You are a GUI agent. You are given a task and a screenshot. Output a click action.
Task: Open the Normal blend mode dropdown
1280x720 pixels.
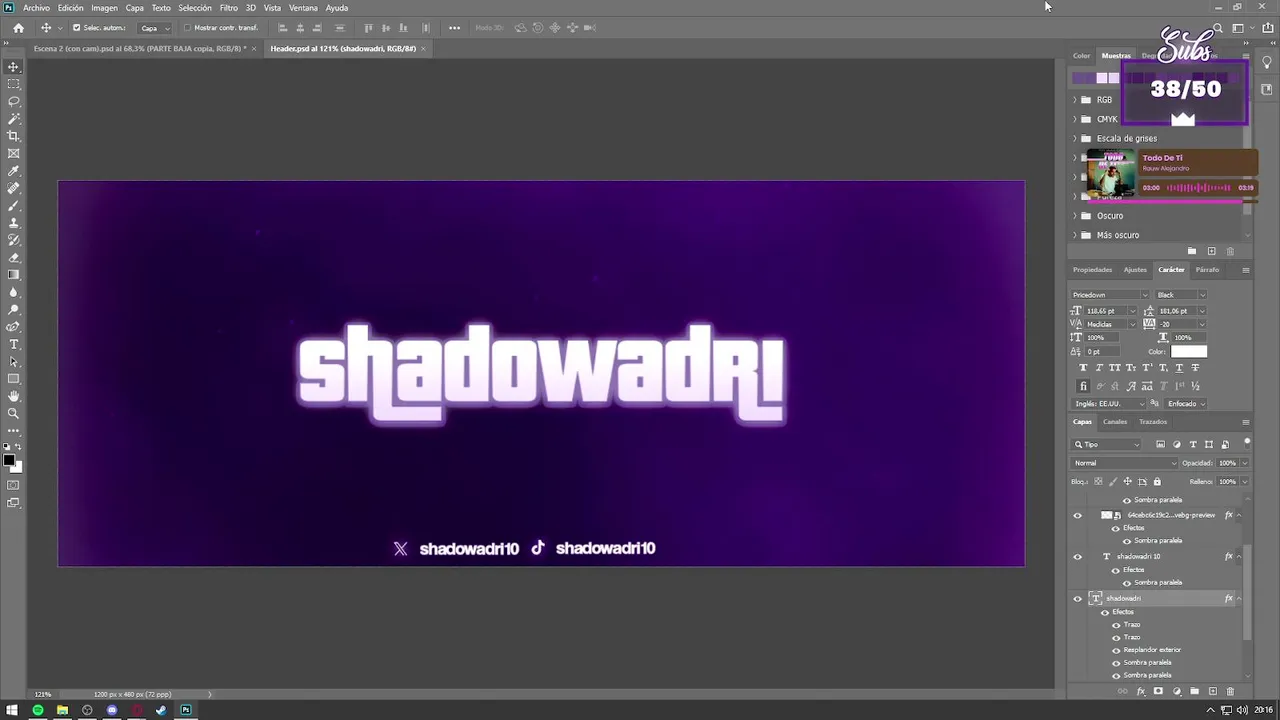click(x=1125, y=463)
